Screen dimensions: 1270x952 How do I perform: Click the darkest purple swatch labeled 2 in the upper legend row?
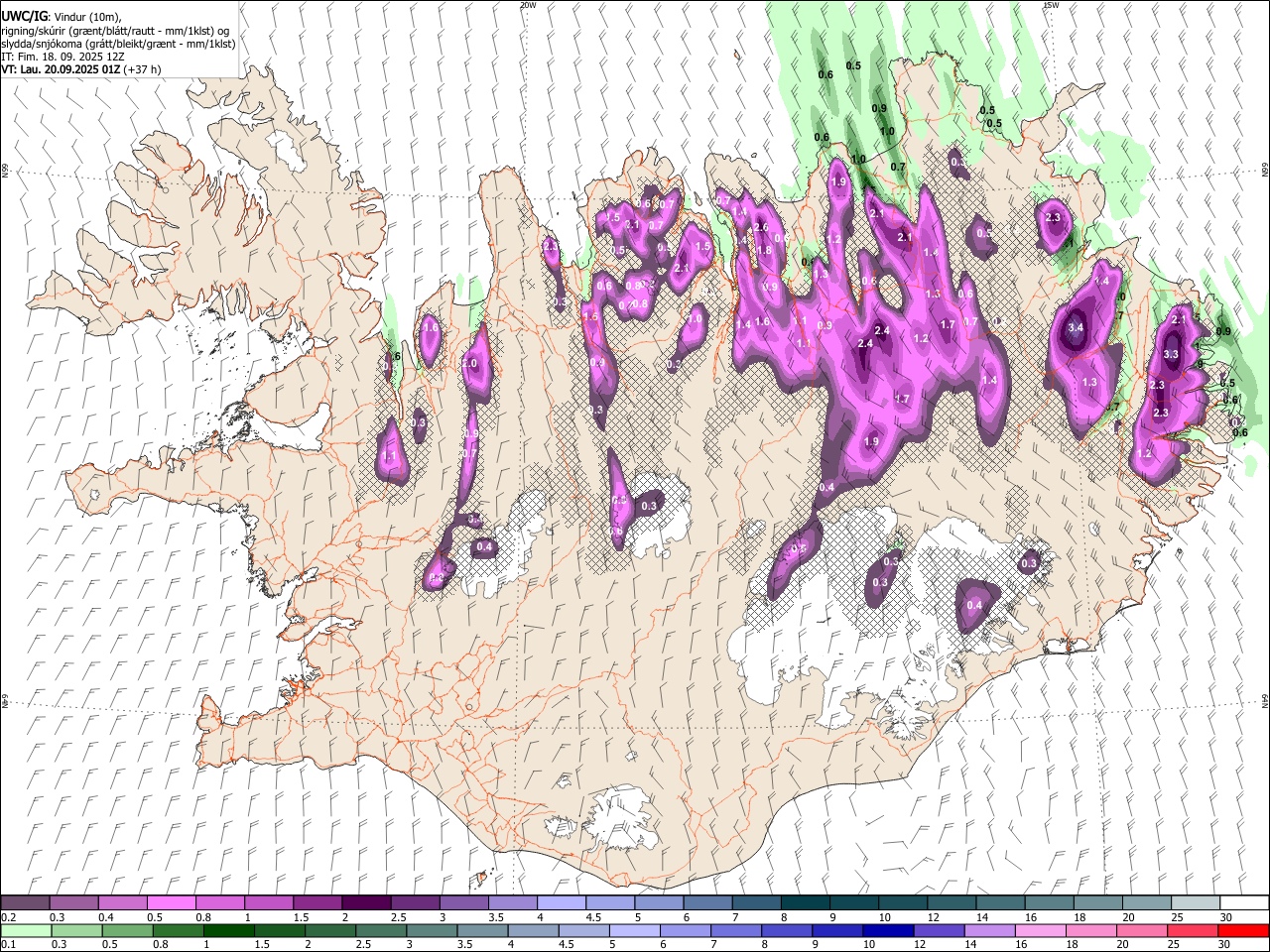click(x=365, y=902)
